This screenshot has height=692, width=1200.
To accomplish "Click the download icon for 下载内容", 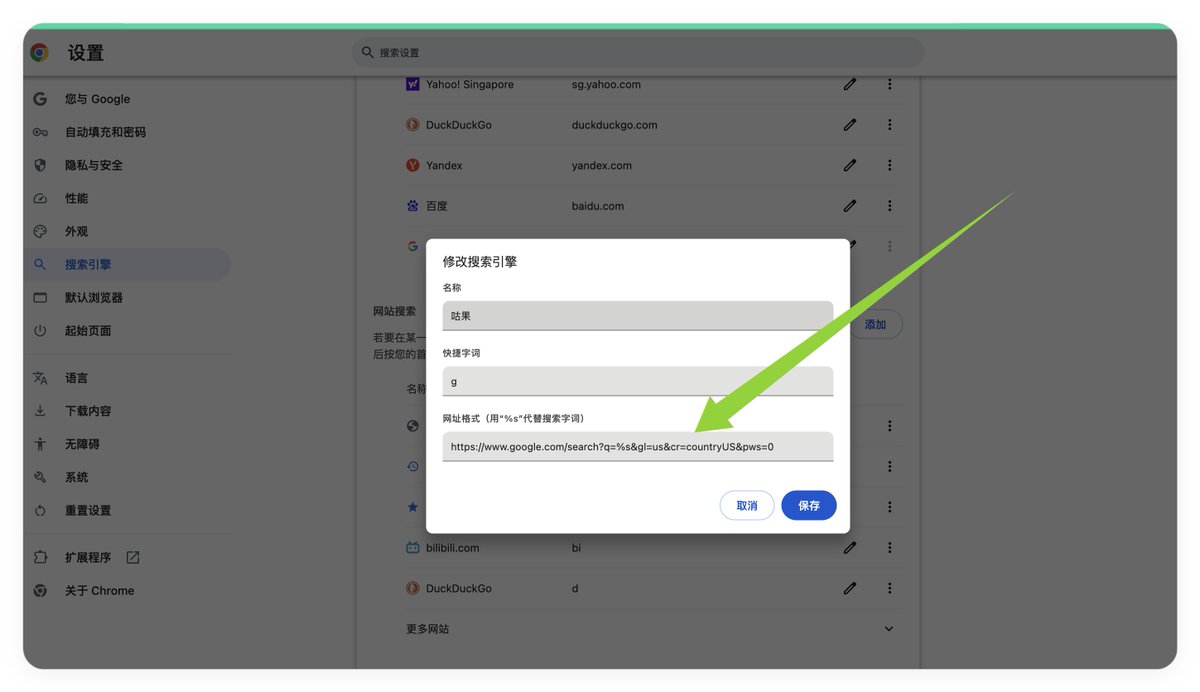I will click(x=40, y=411).
